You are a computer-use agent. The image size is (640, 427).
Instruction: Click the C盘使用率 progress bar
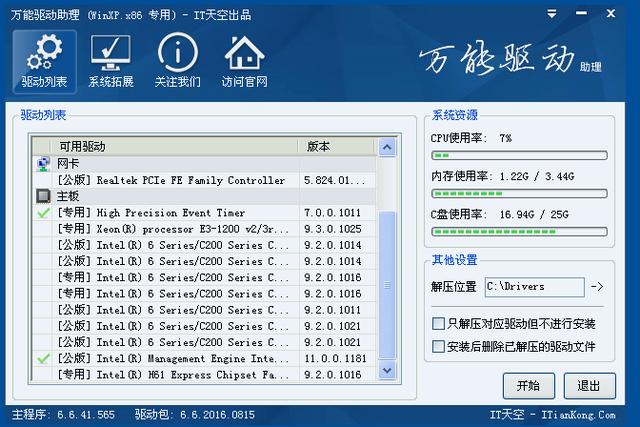[x=520, y=232]
